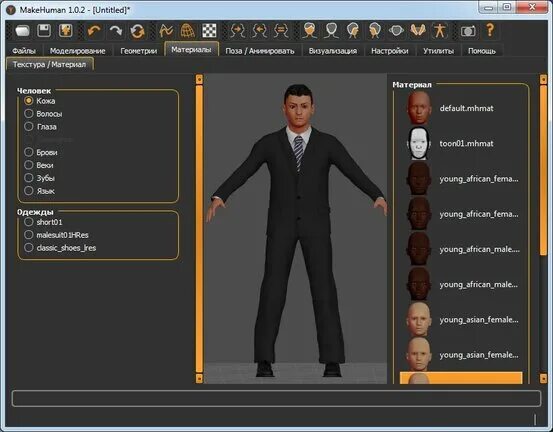Toggle the wireframe mesh icon
This screenshot has width=553, height=432.
[x=188, y=31]
